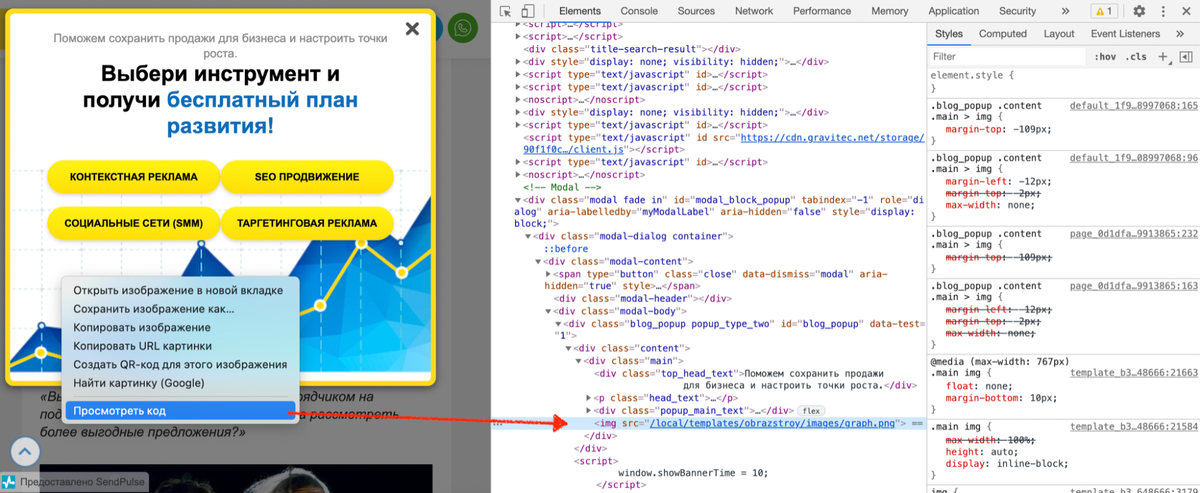This screenshot has width=1200, height=493.
Task: Toggle the device toolbar icon
Action: click(528, 11)
